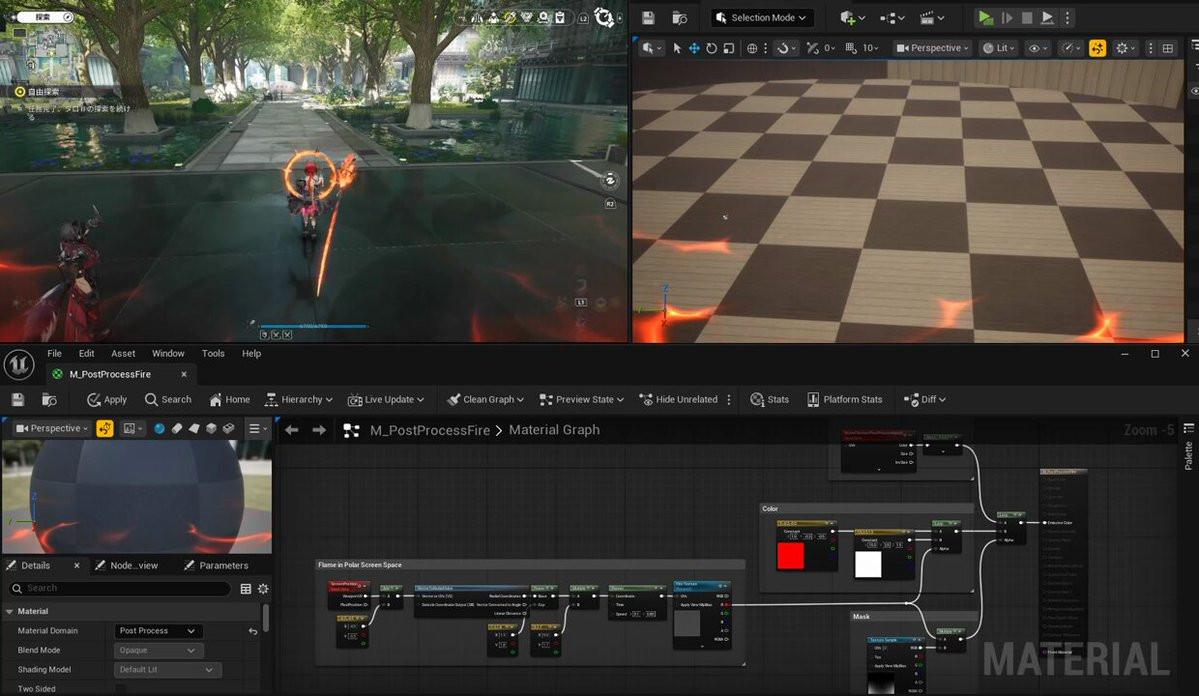The height and width of the screenshot is (696, 1199).
Task: Open the Tools menu
Action: (213, 353)
